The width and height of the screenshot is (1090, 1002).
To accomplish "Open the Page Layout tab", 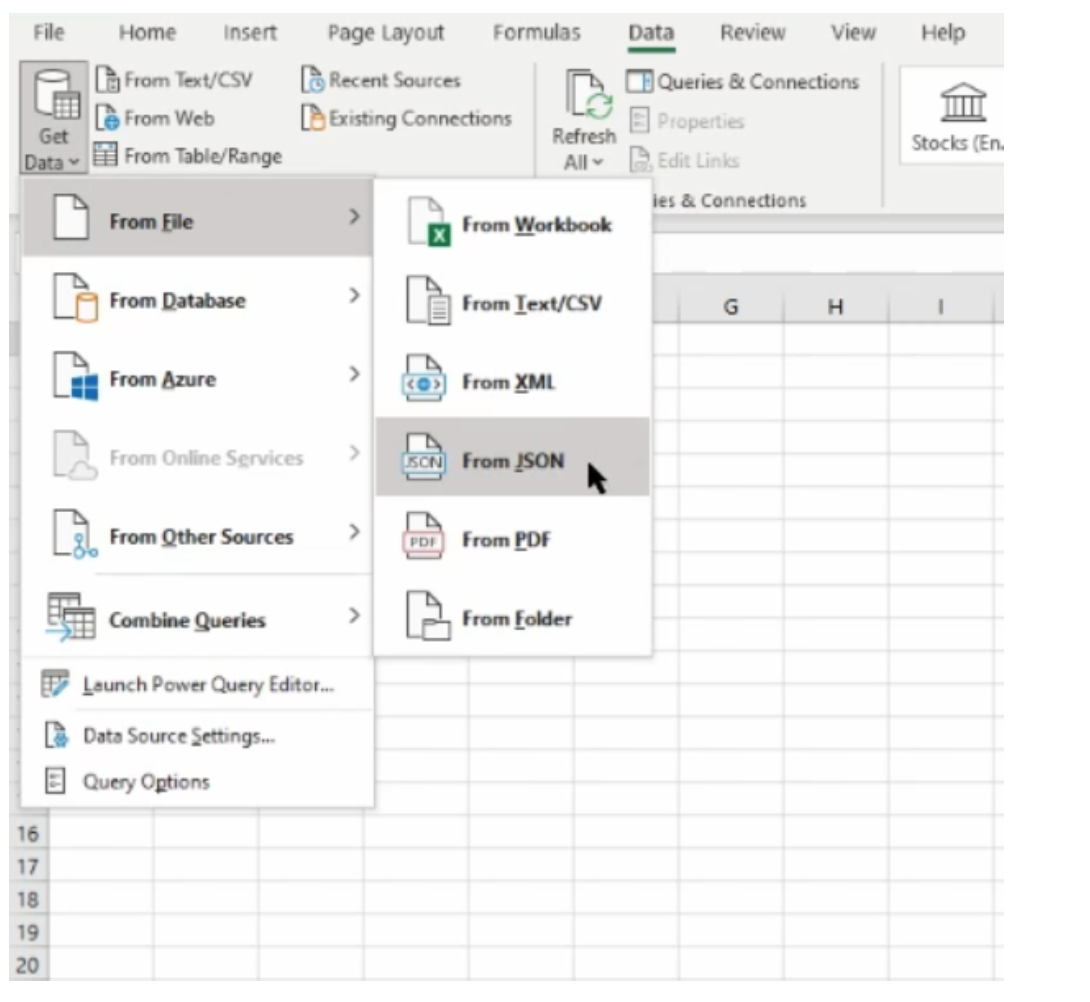I will click(386, 32).
